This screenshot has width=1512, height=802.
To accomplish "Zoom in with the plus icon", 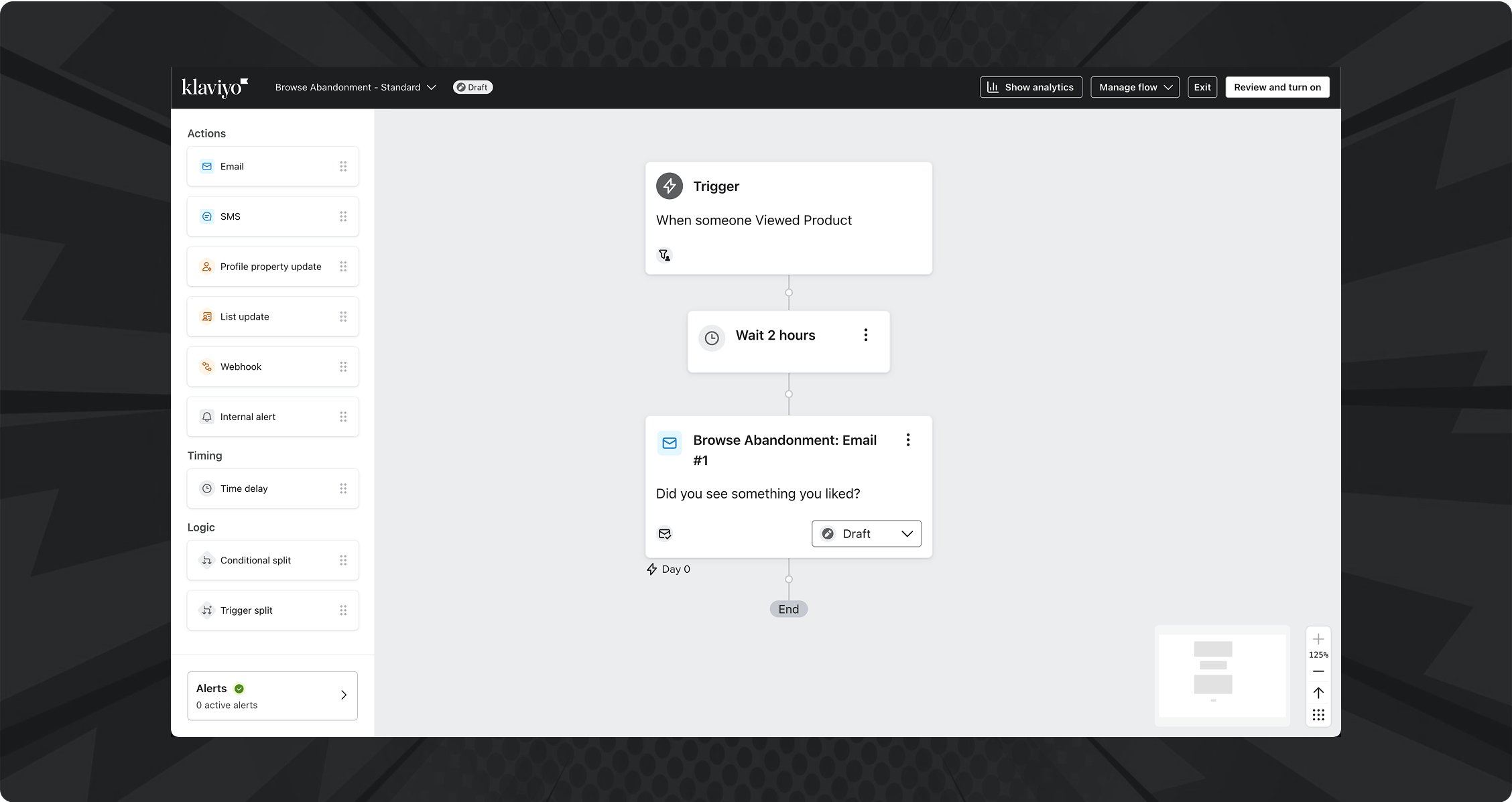I will 1318,639.
